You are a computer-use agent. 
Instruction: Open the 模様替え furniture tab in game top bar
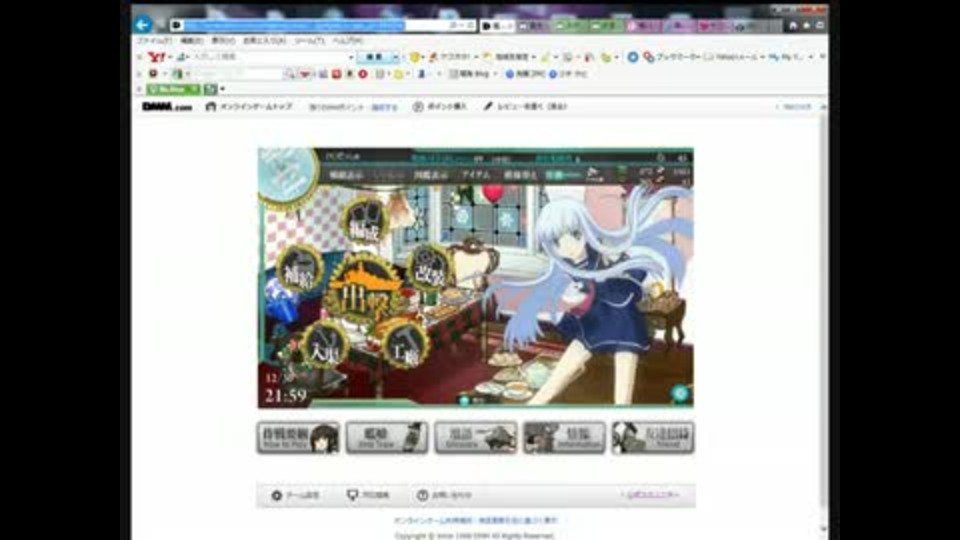520,175
